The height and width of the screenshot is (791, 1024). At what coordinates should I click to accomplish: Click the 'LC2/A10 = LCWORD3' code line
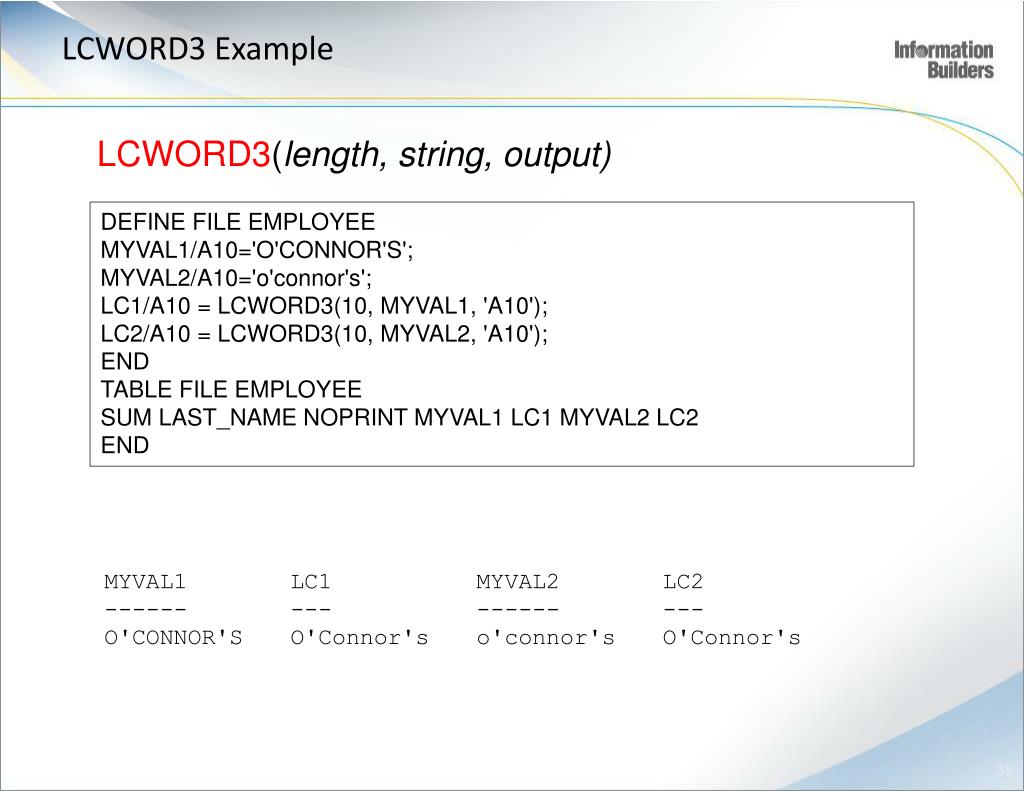[324, 334]
